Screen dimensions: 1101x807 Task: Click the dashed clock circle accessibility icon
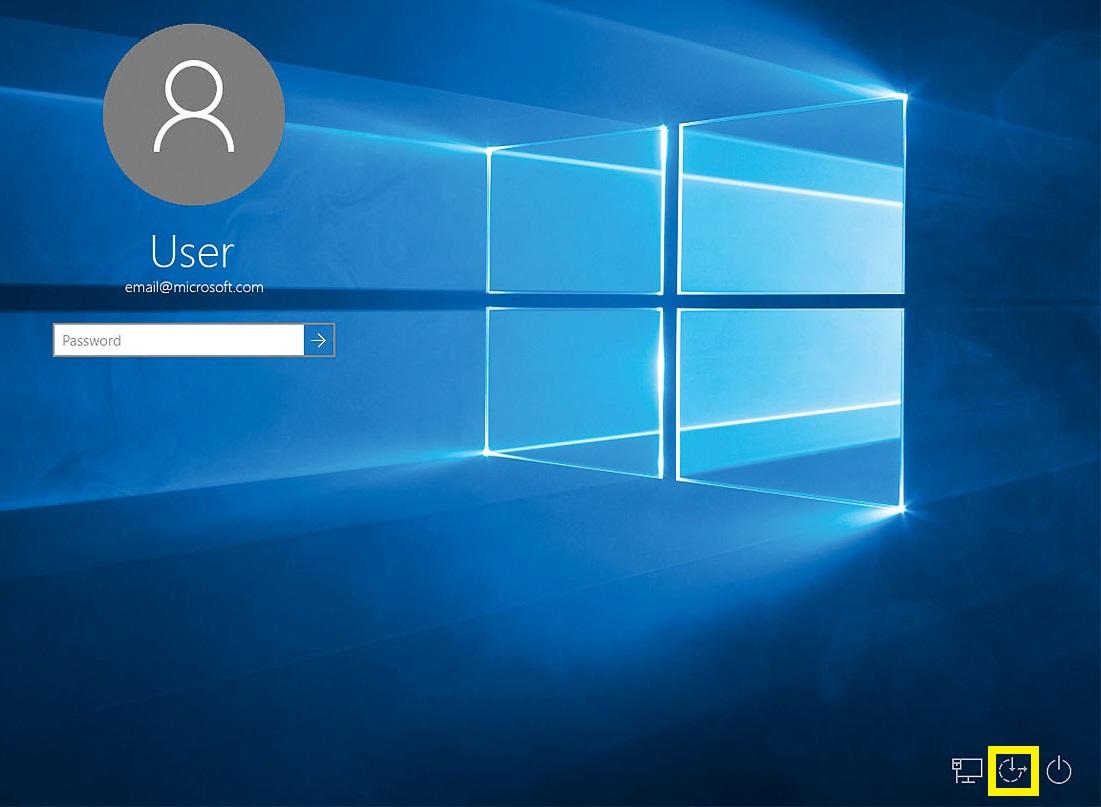pyautogui.click(x=1011, y=771)
